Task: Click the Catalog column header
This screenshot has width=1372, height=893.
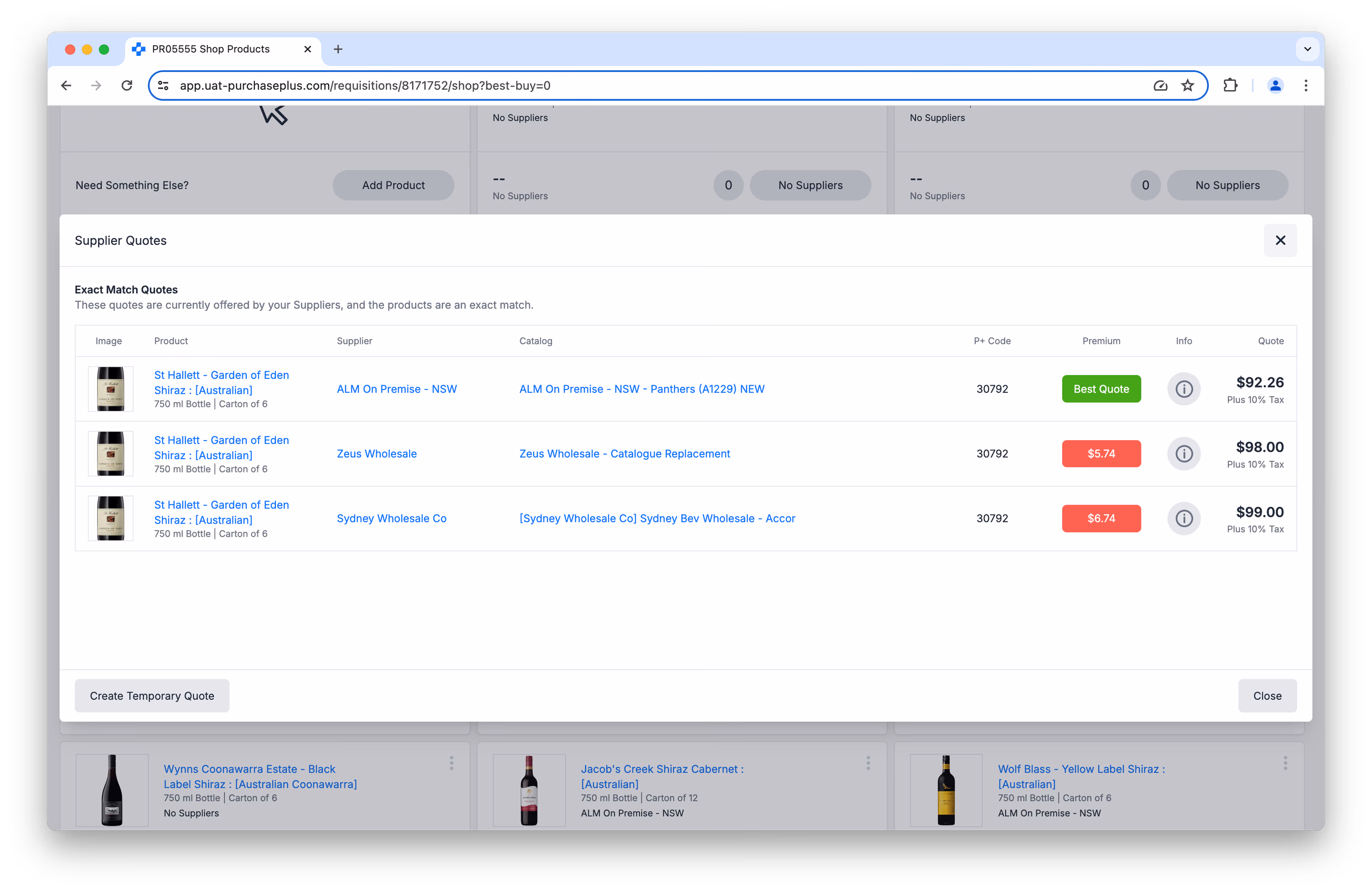Action: (536, 341)
